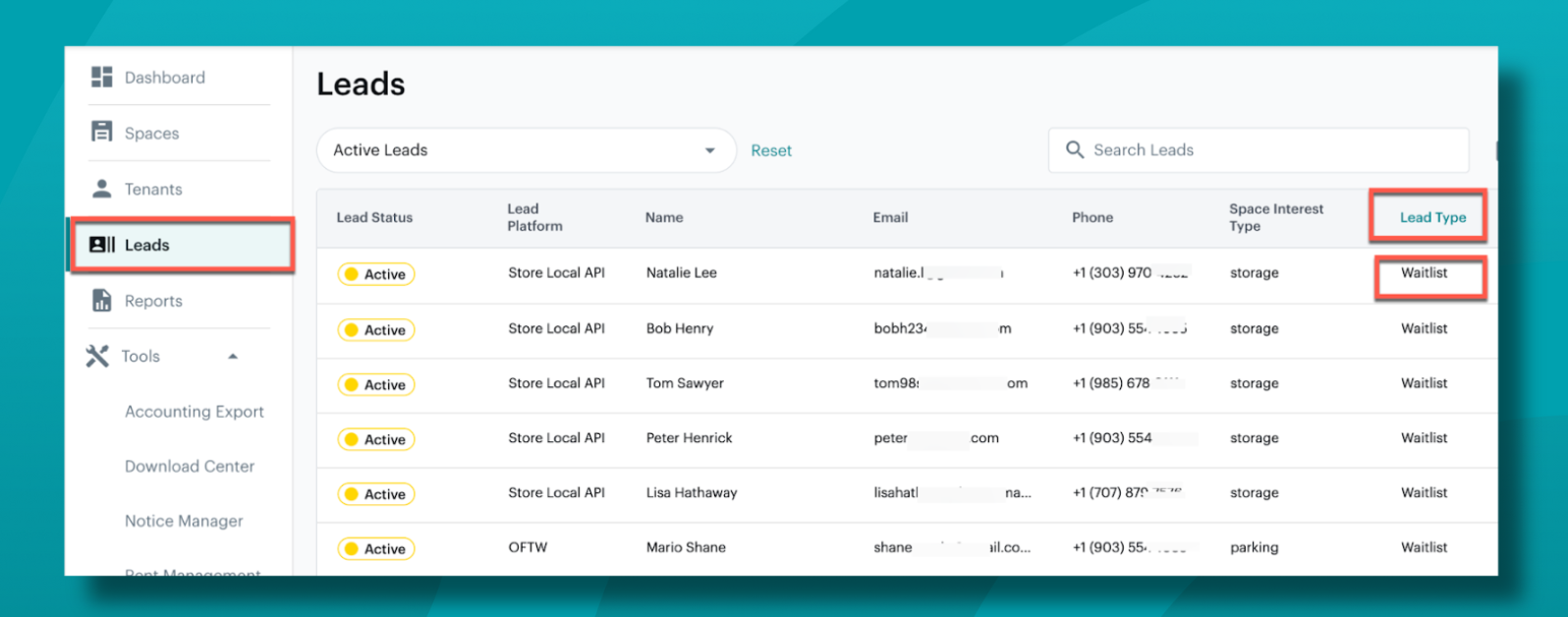Sort by Email column header
This screenshot has height=617, width=1568.
[890, 217]
